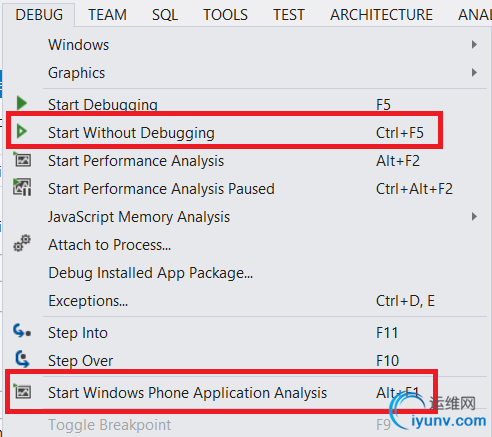Click the green Start Debugging play icon
The height and width of the screenshot is (437, 492).
22,103
